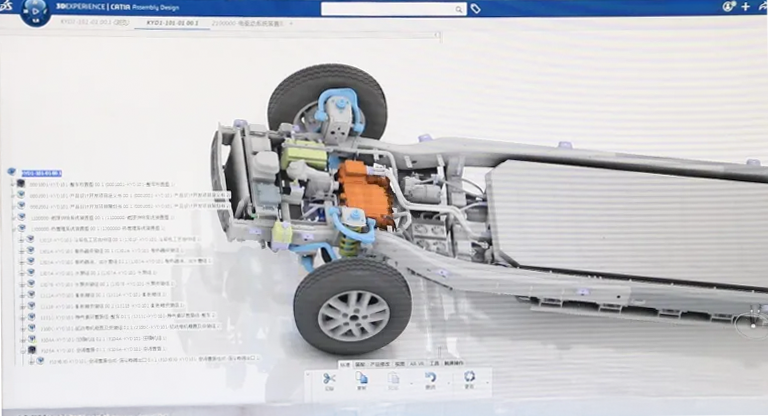Click the tag icon beside search bar

[x=476, y=8]
